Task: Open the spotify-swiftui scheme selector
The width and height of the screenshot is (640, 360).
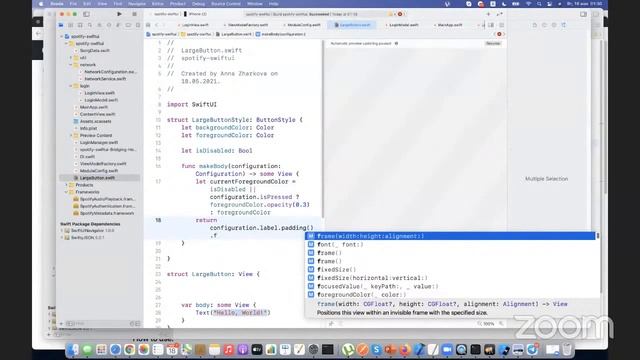Action: [x=166, y=14]
